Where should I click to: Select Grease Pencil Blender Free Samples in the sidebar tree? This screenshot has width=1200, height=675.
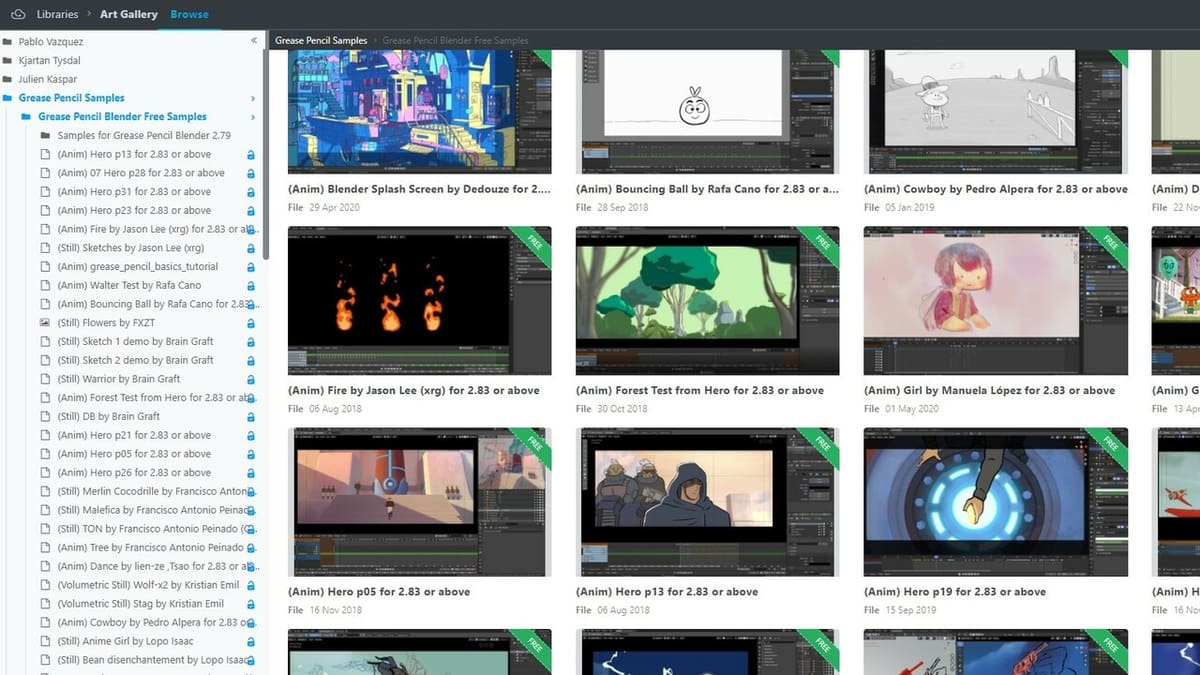[123, 117]
